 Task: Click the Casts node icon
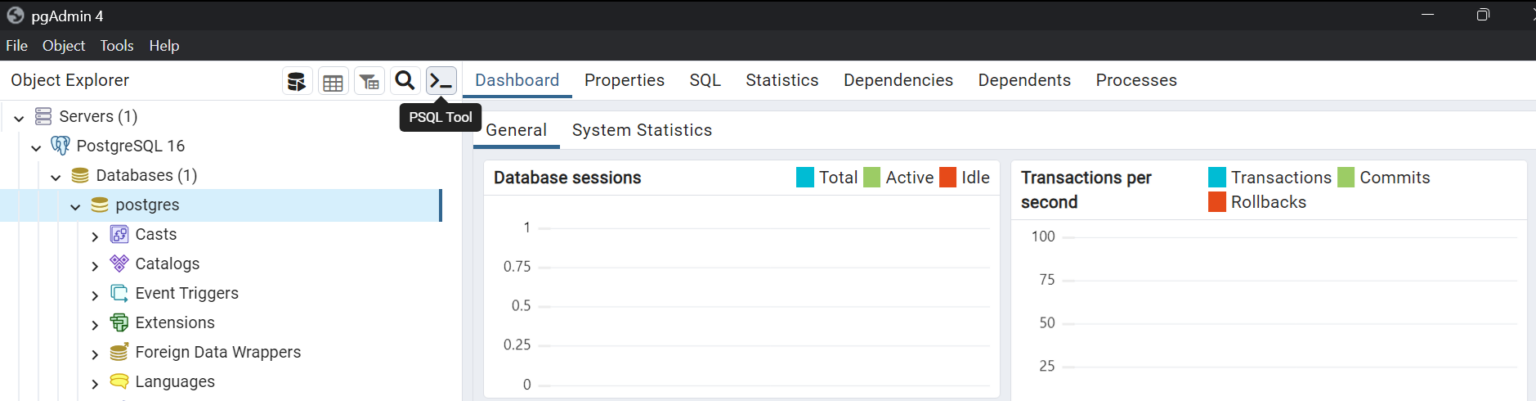pyautogui.click(x=119, y=234)
